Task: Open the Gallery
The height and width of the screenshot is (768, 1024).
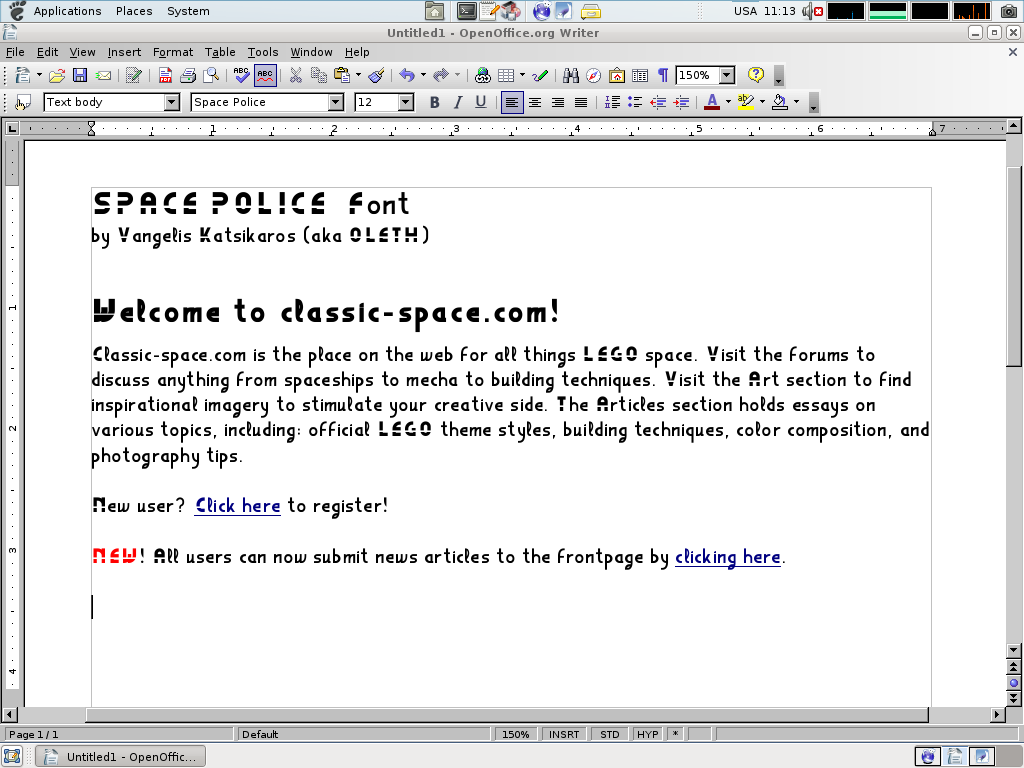Action: point(616,75)
